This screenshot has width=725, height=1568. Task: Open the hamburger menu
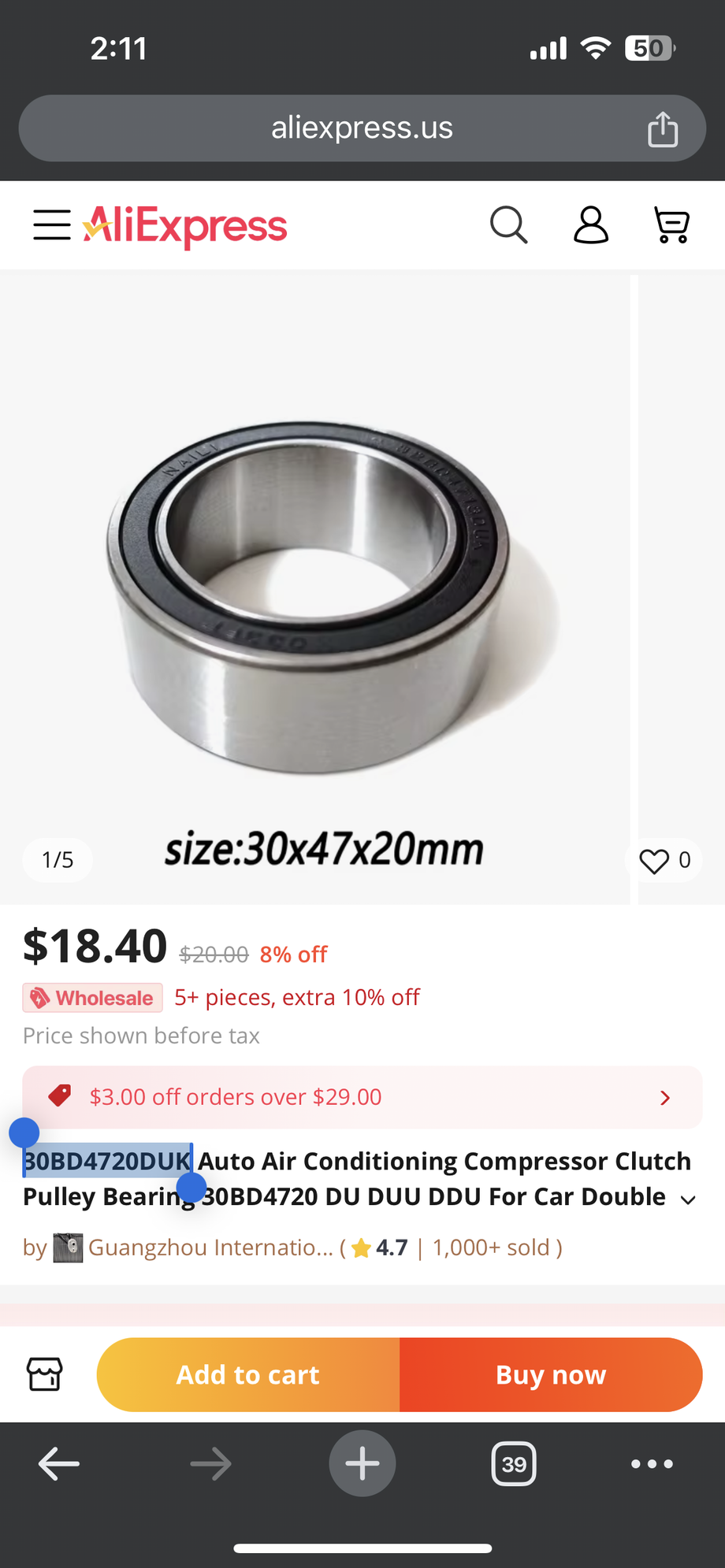pyautogui.click(x=52, y=224)
